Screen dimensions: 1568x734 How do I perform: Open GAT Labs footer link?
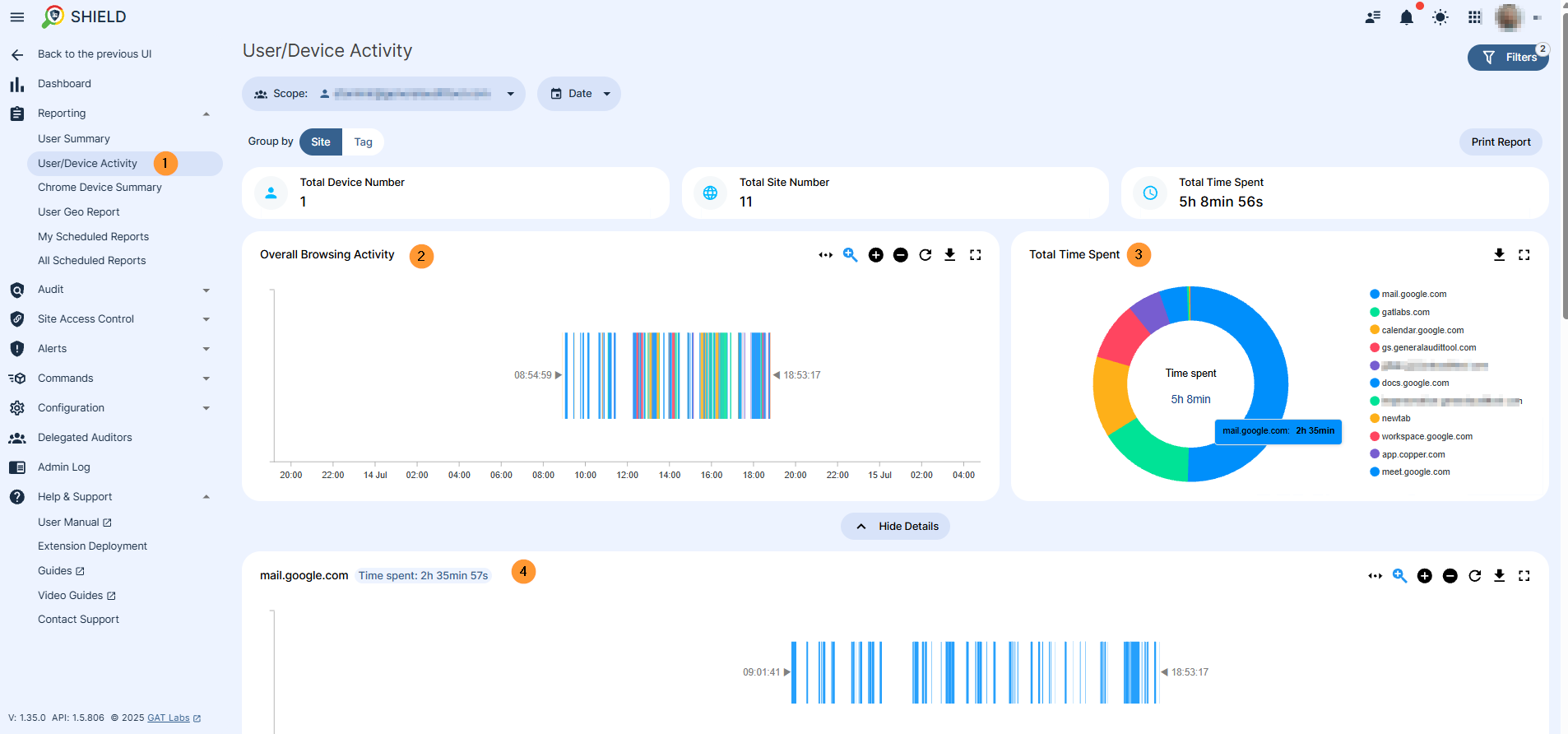pyautogui.click(x=174, y=718)
